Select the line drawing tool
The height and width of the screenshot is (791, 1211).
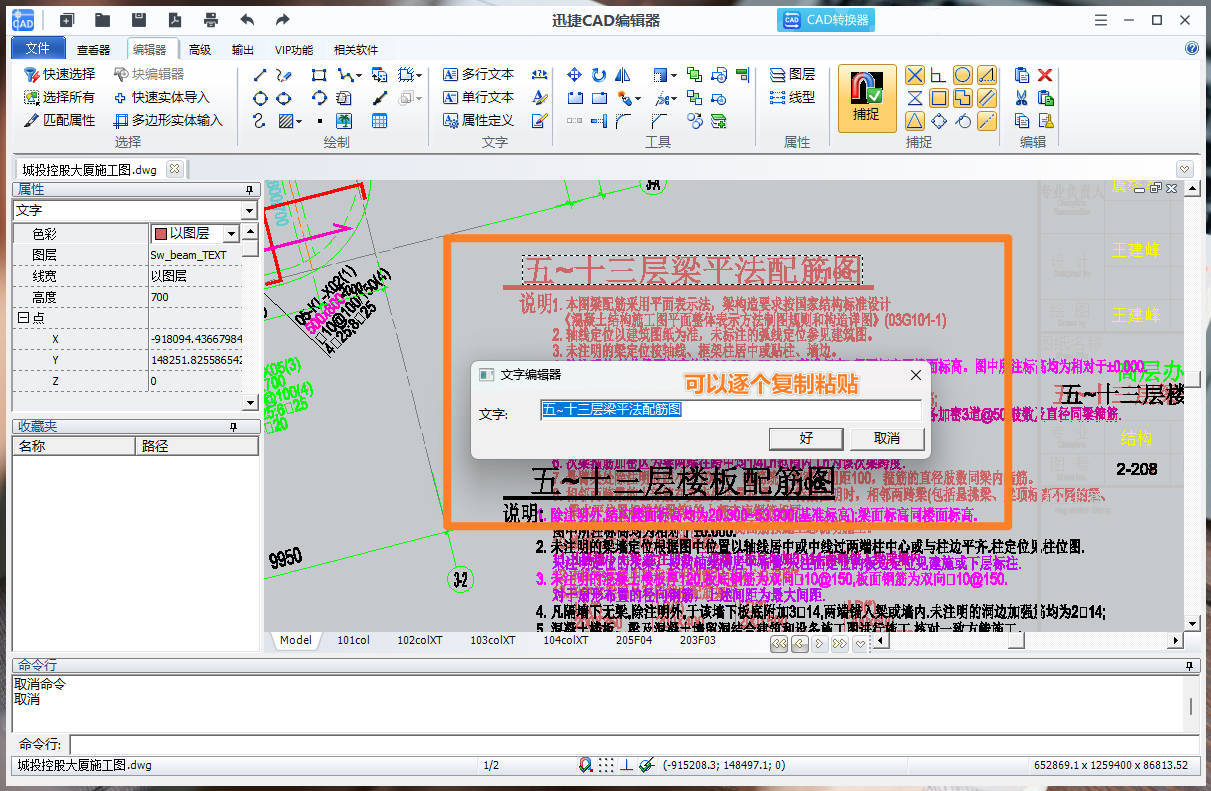coord(260,75)
